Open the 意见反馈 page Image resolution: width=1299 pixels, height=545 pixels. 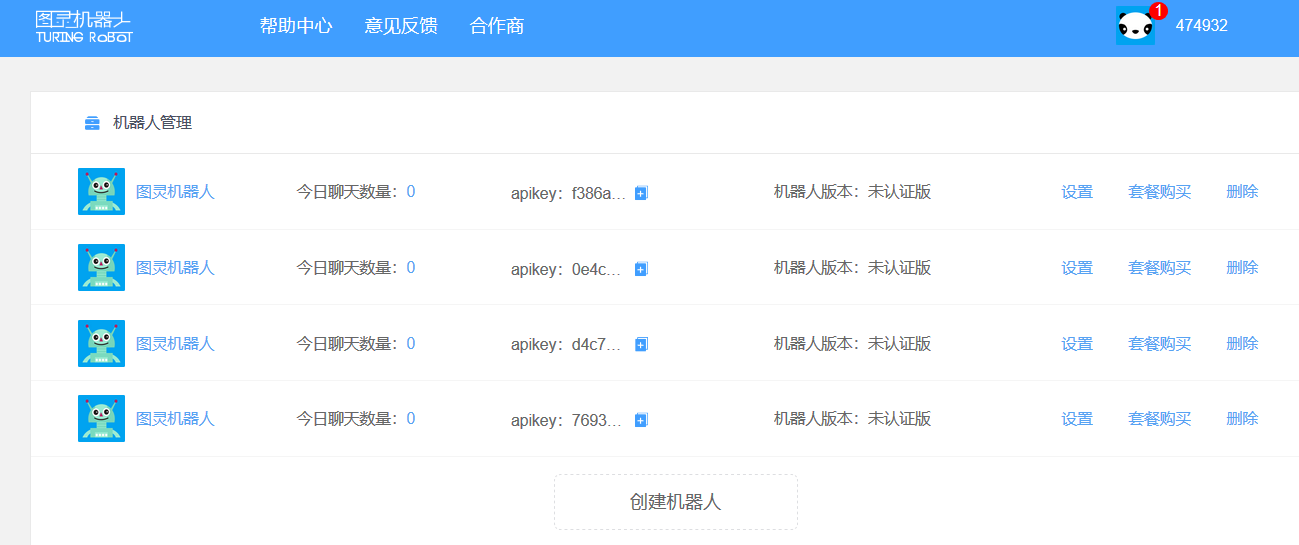click(x=401, y=26)
